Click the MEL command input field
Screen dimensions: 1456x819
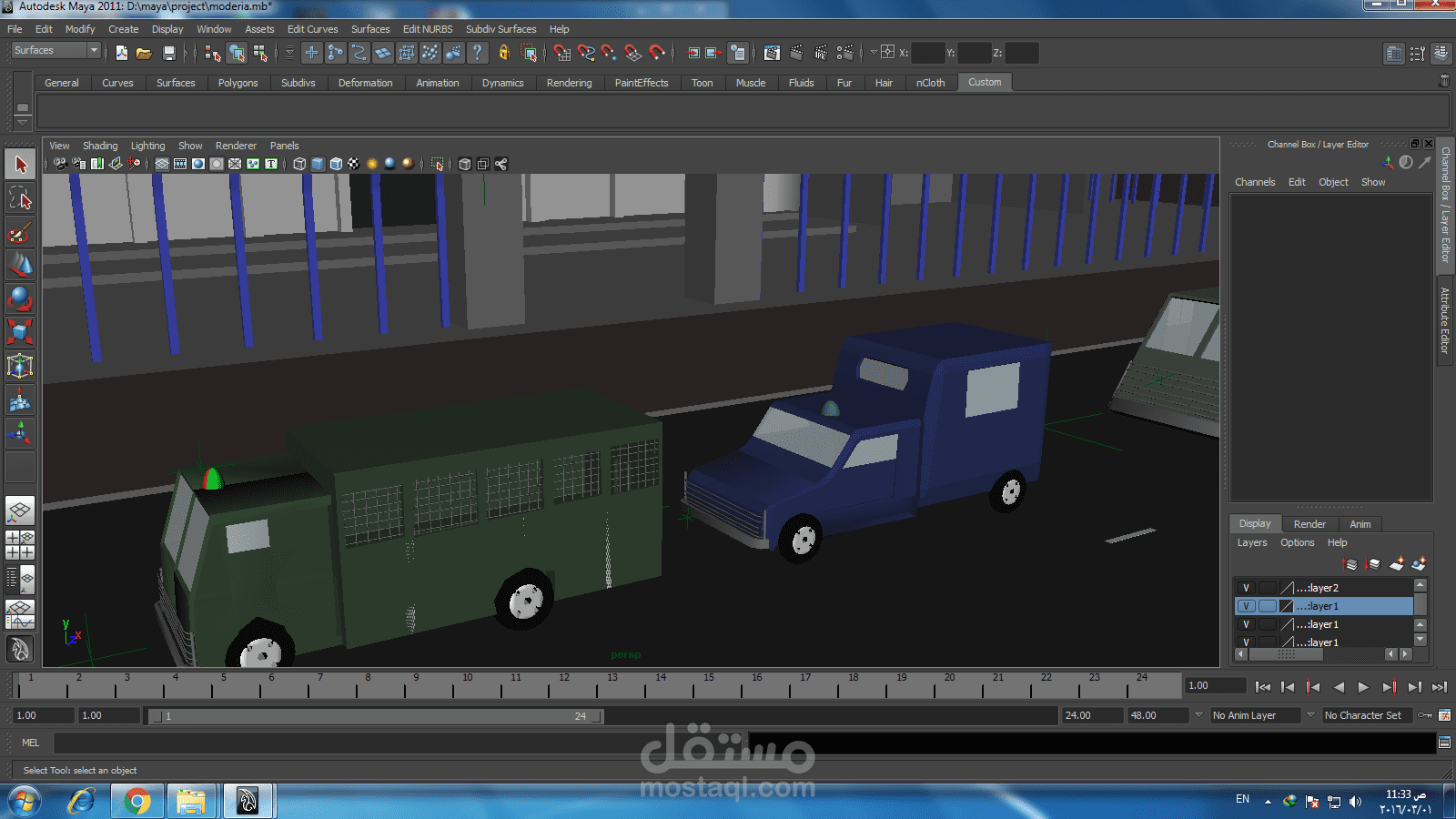pos(400,743)
